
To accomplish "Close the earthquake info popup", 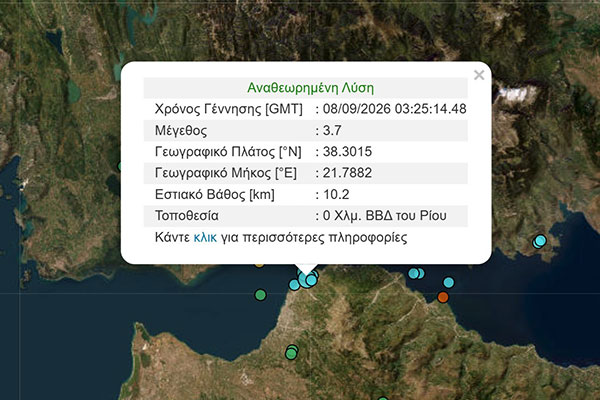I will click(x=479, y=75).
